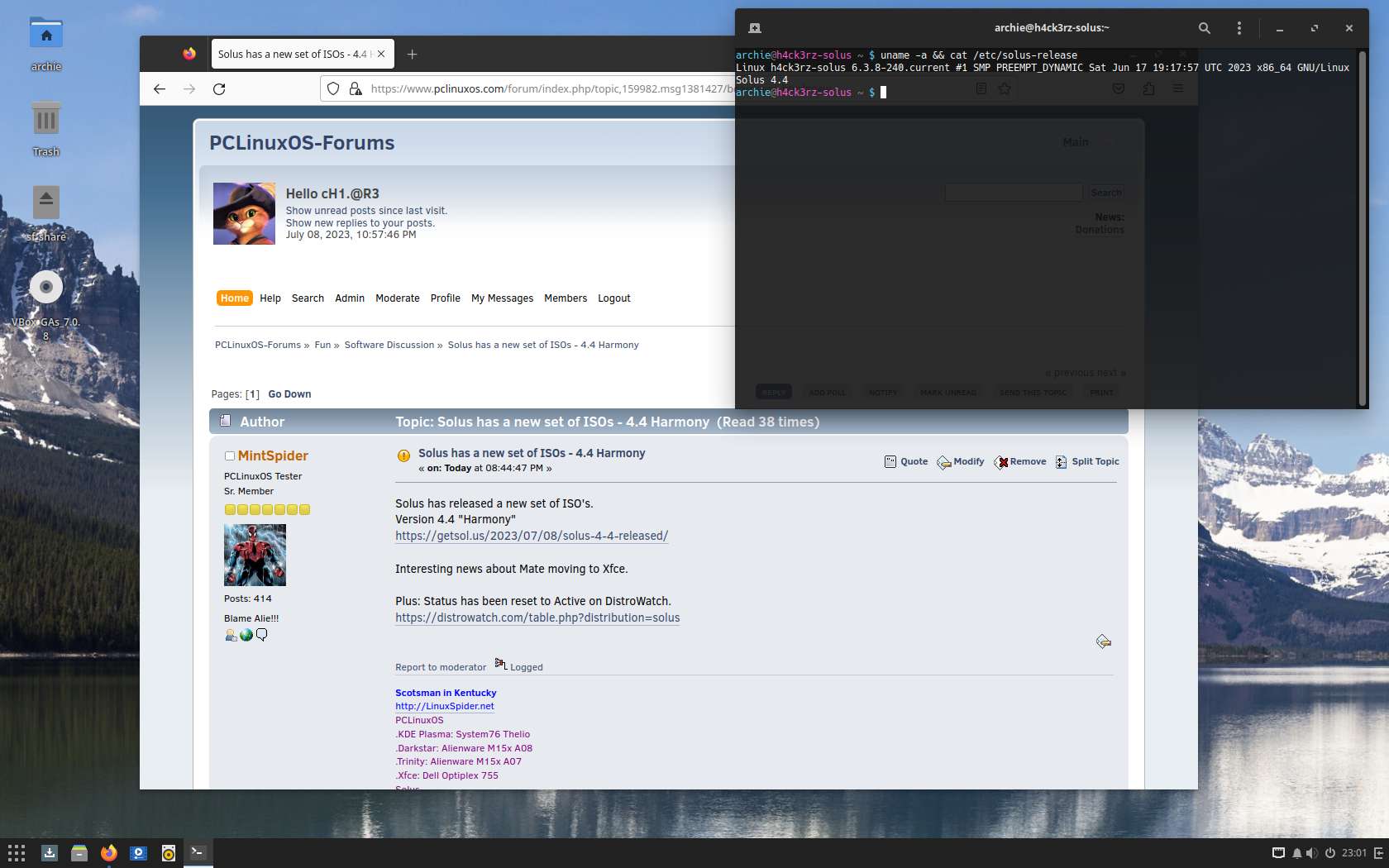Open the tracking protection shield icon
This screenshot has width=1389, height=868.
click(333, 88)
